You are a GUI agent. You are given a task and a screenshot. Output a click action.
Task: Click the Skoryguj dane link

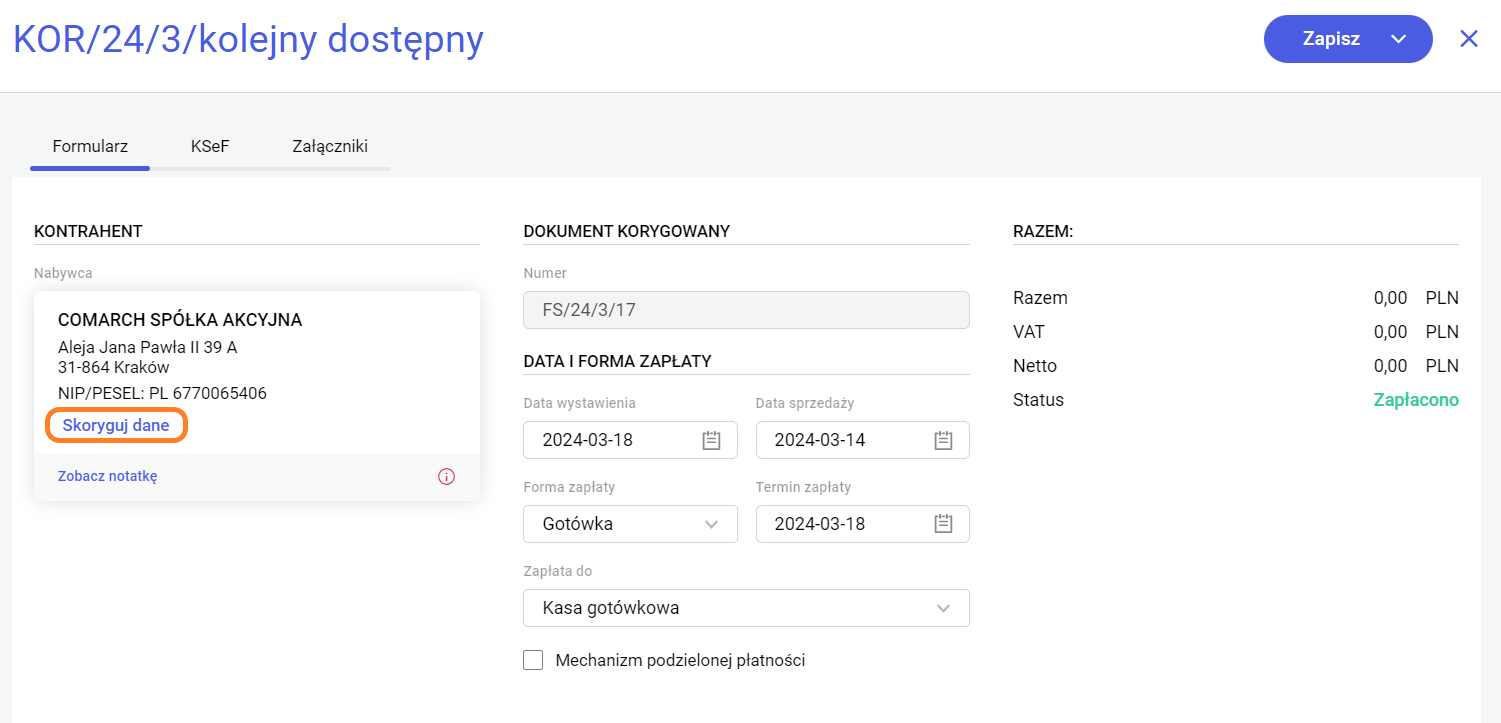(x=116, y=425)
